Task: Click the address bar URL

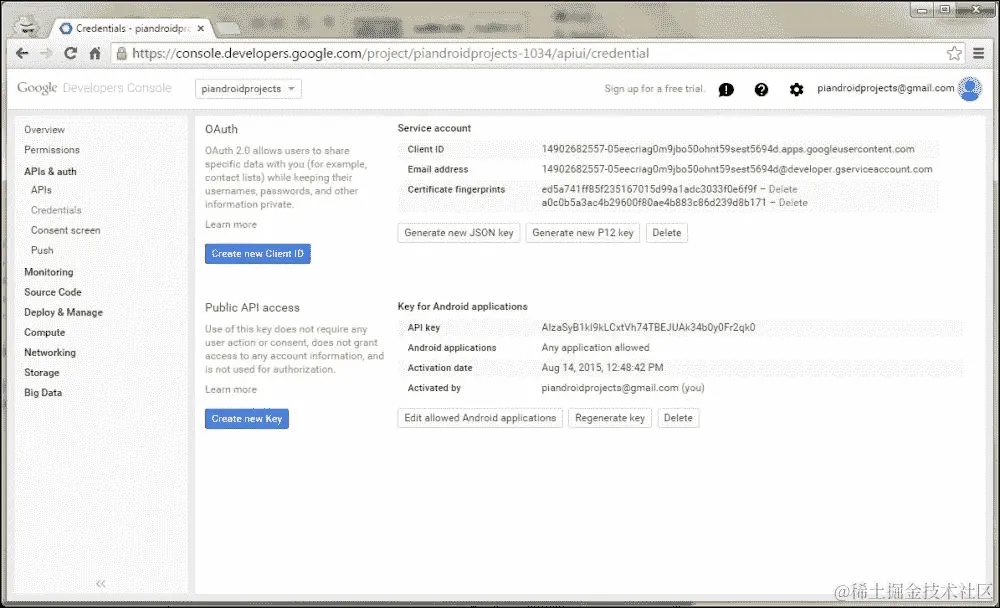Action: pyautogui.click(x=391, y=54)
